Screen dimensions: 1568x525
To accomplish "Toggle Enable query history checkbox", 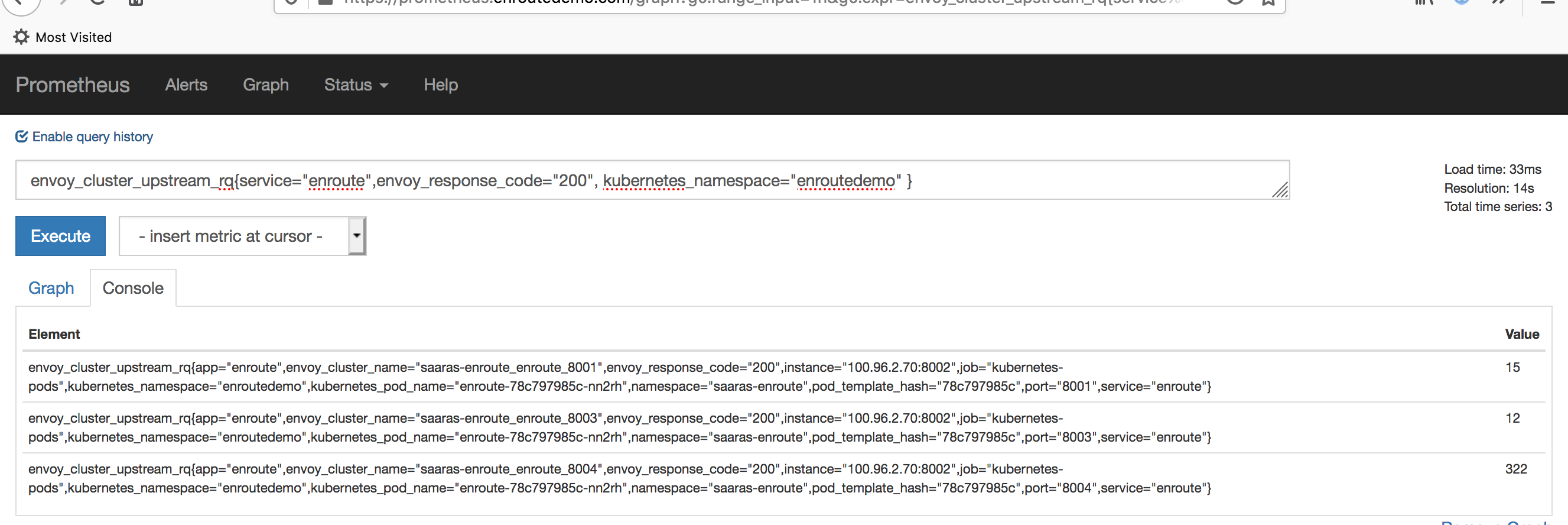I will click(x=22, y=137).
